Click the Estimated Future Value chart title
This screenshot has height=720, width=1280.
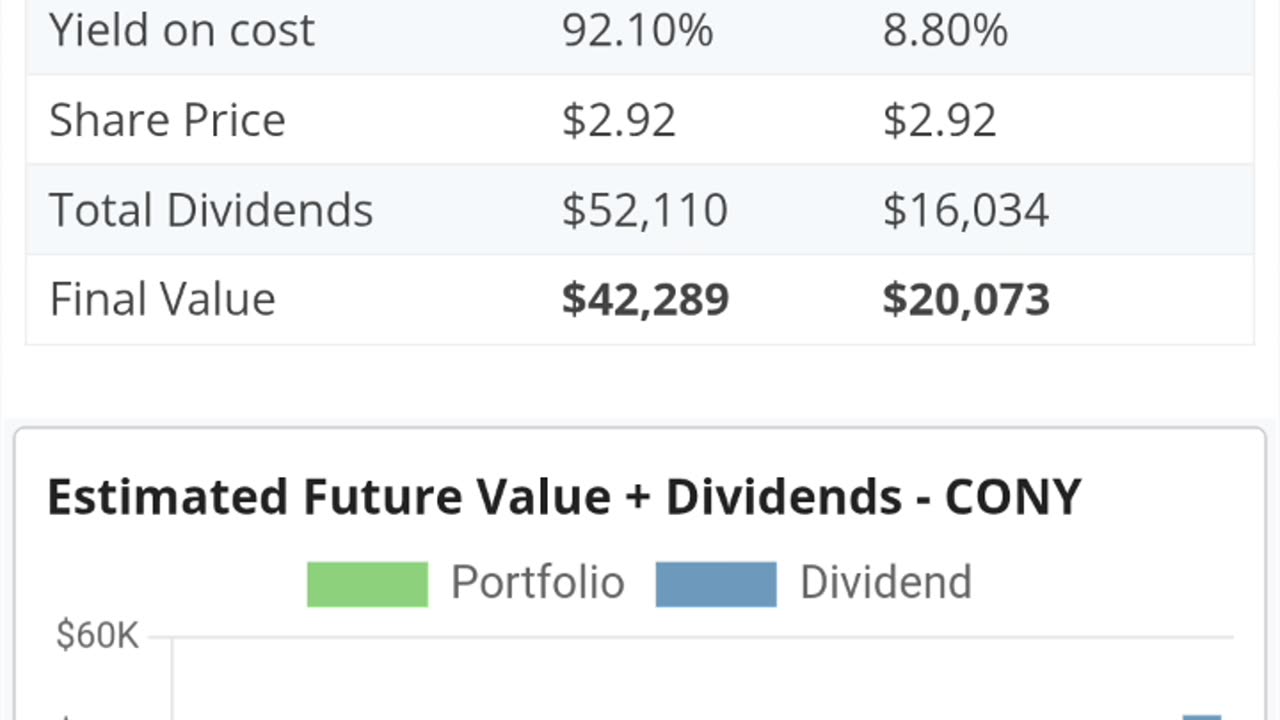point(564,497)
